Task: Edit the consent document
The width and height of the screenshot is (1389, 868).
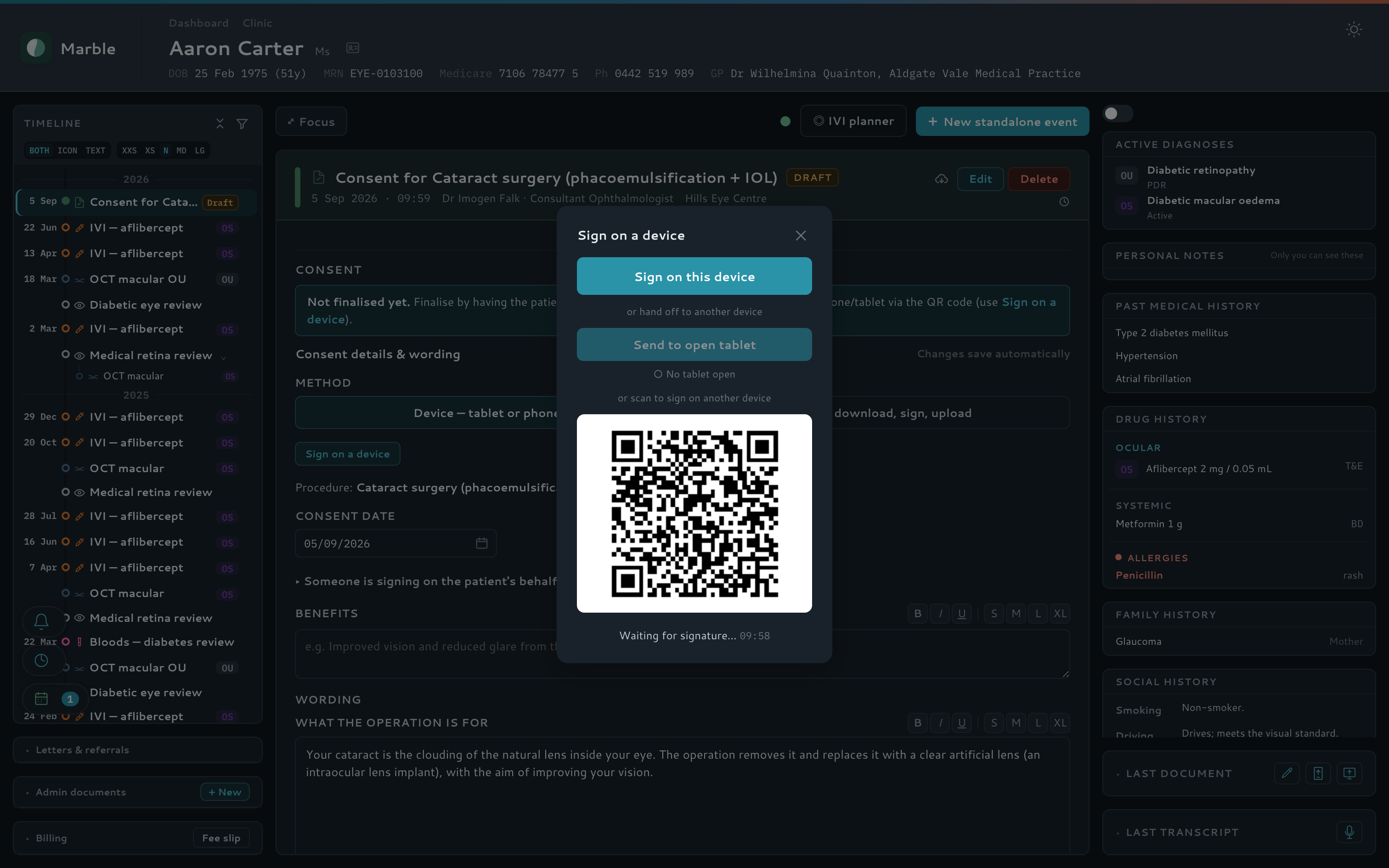Action: 980,179
